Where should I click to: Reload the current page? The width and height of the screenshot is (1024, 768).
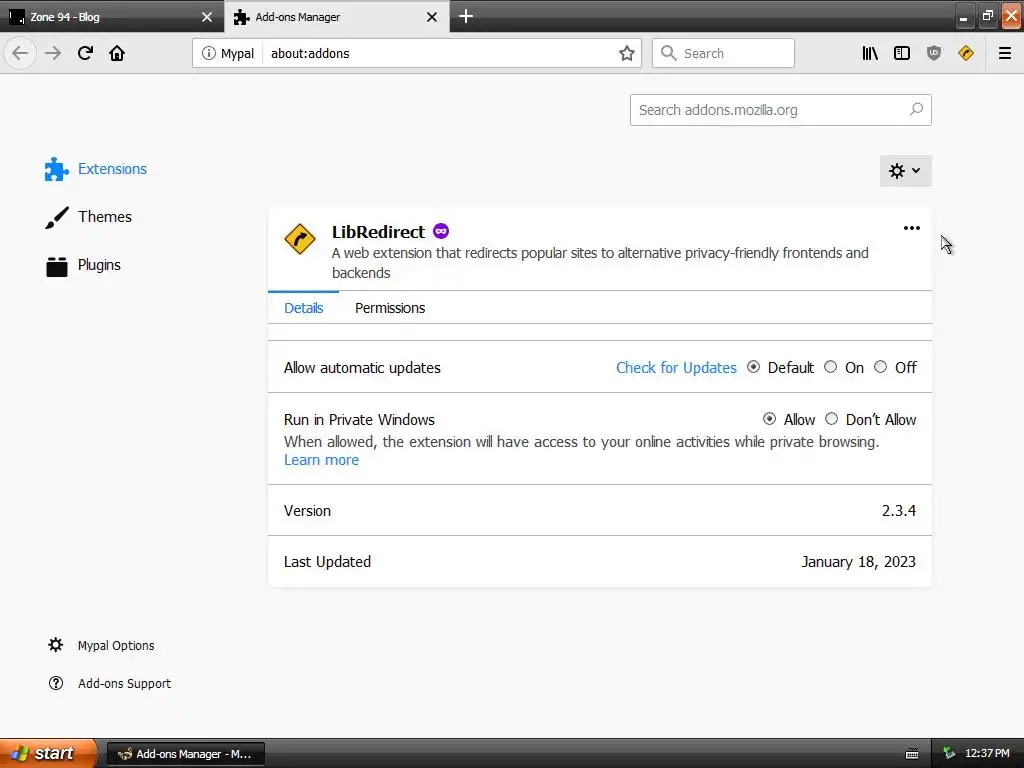pos(85,53)
